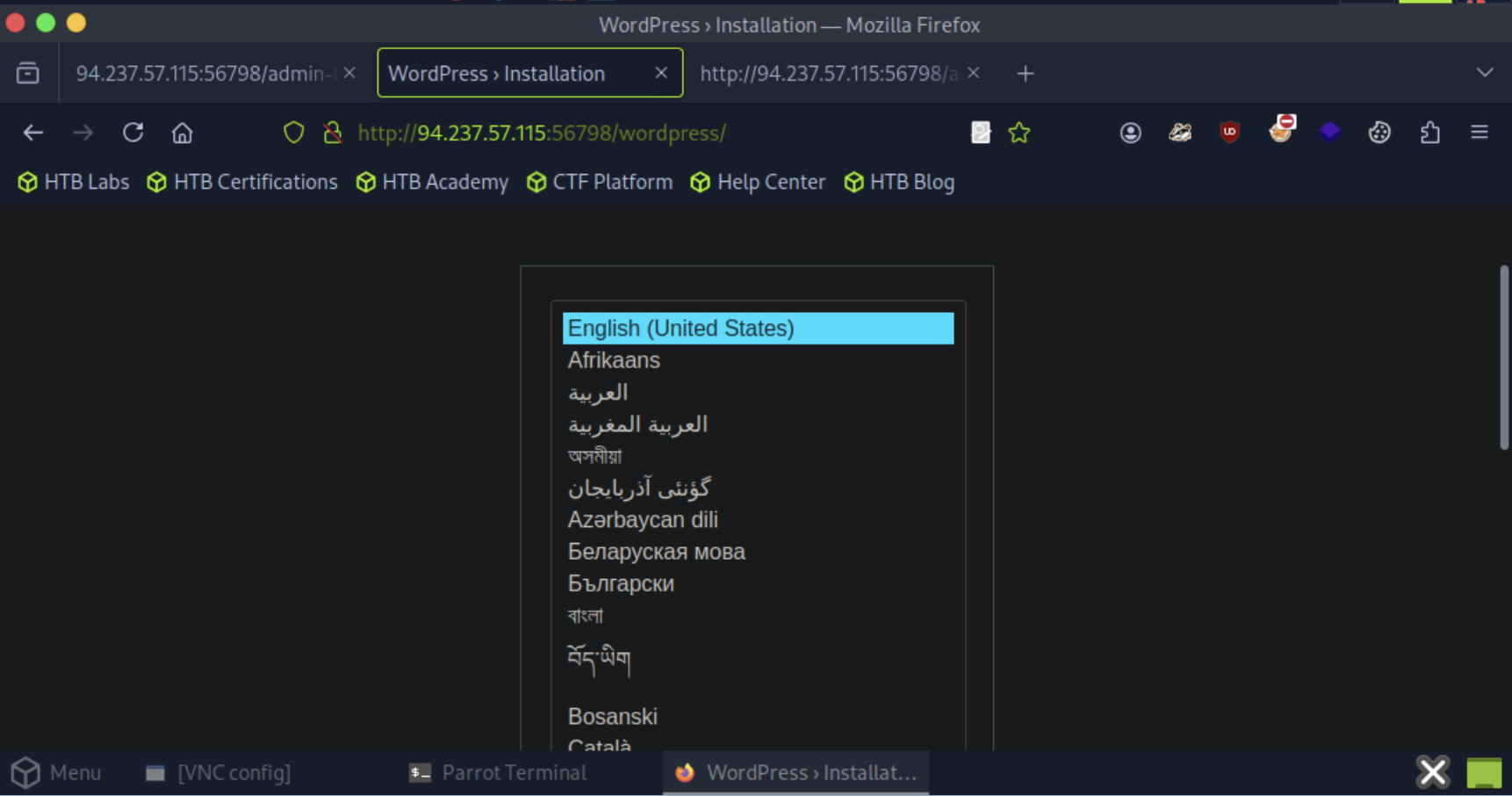
Task: Expand the list all tabs chevron
Action: (1484, 73)
